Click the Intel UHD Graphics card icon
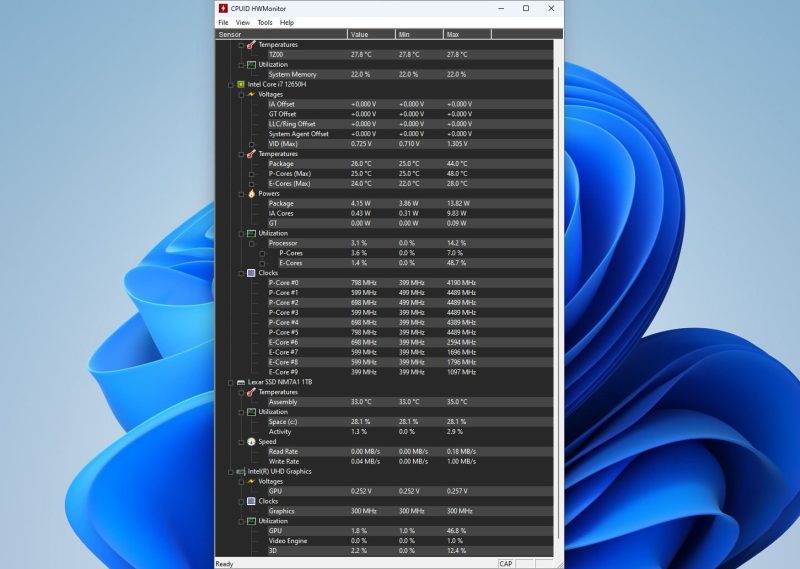The height and width of the screenshot is (569, 800). (240, 471)
